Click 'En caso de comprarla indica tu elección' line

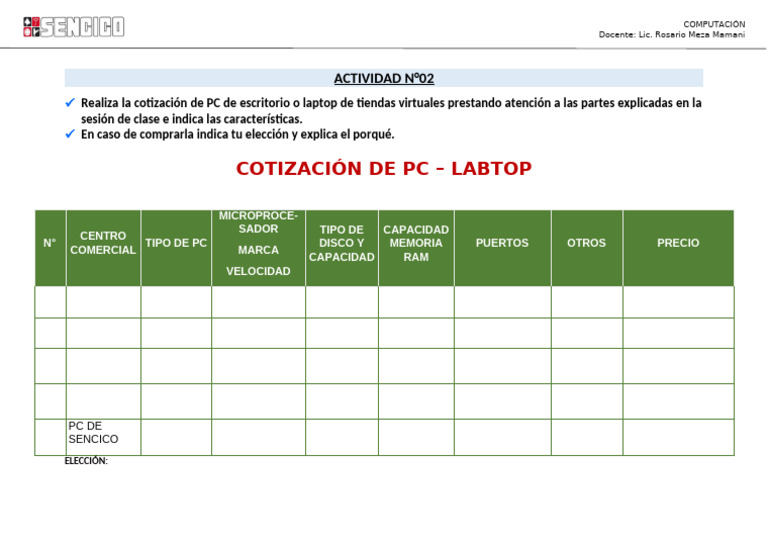coord(238,134)
